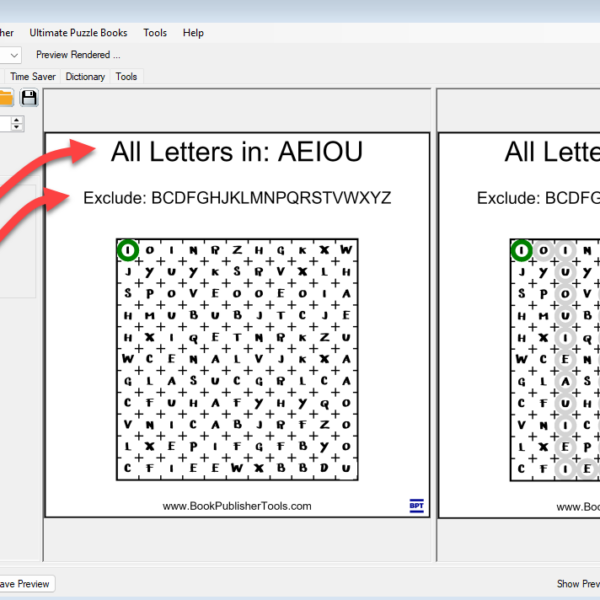This screenshot has width=600, height=600.
Task: Open the Tools menu in the menu bar
Action: [155, 33]
